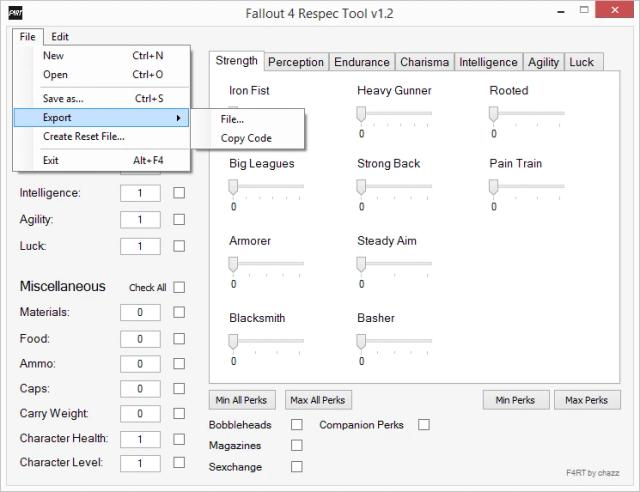640x492 pixels.
Task: Choose Open from the File menu
Action: [102, 75]
